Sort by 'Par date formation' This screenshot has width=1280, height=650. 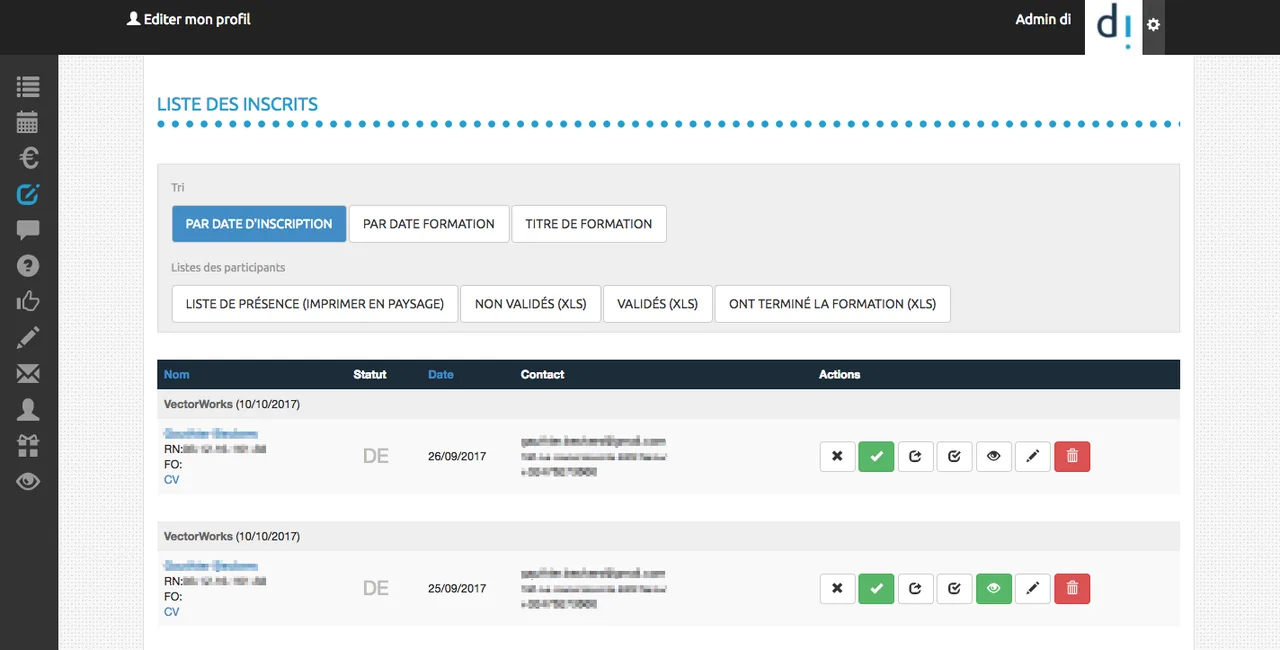[x=429, y=224]
